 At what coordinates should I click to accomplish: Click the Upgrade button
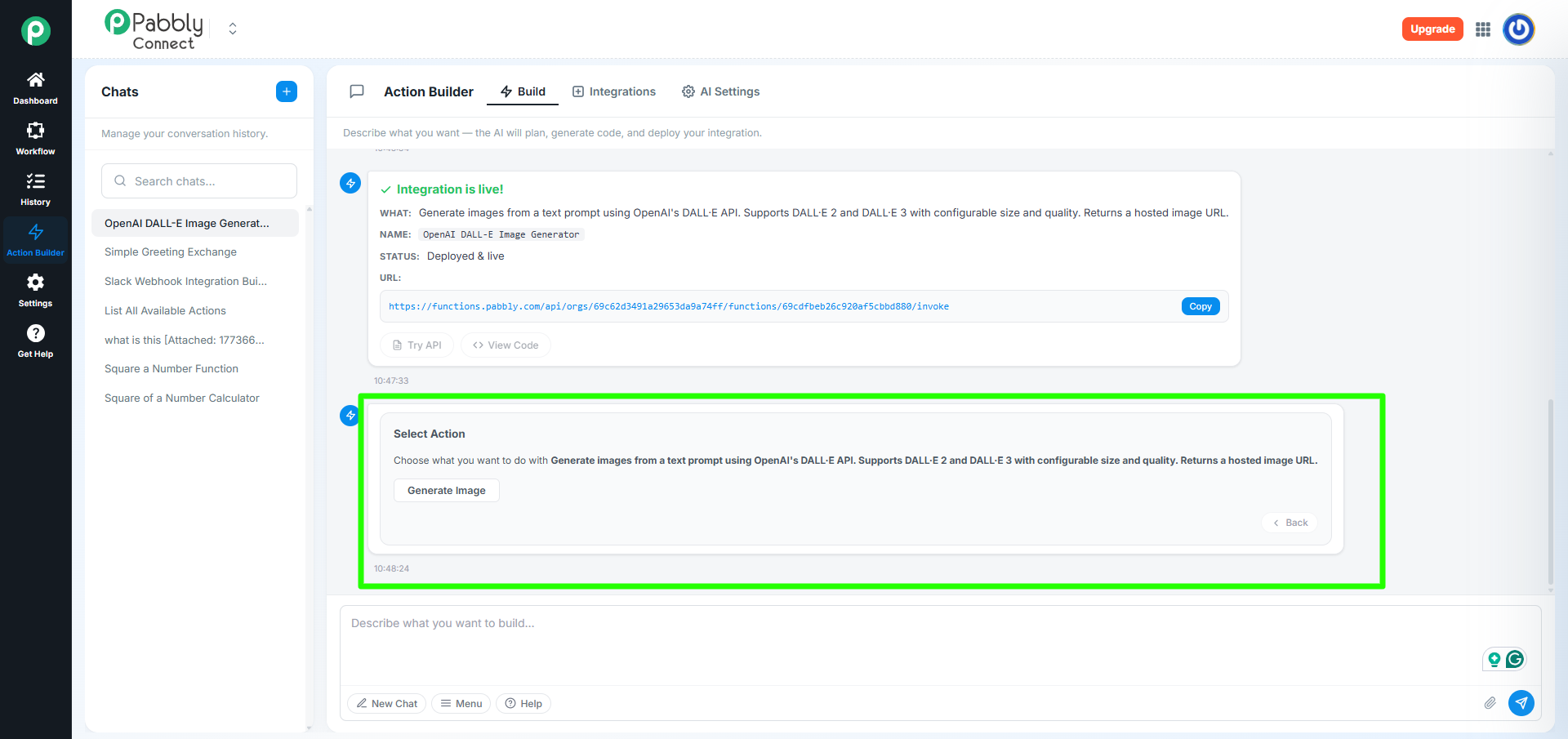tap(1432, 29)
